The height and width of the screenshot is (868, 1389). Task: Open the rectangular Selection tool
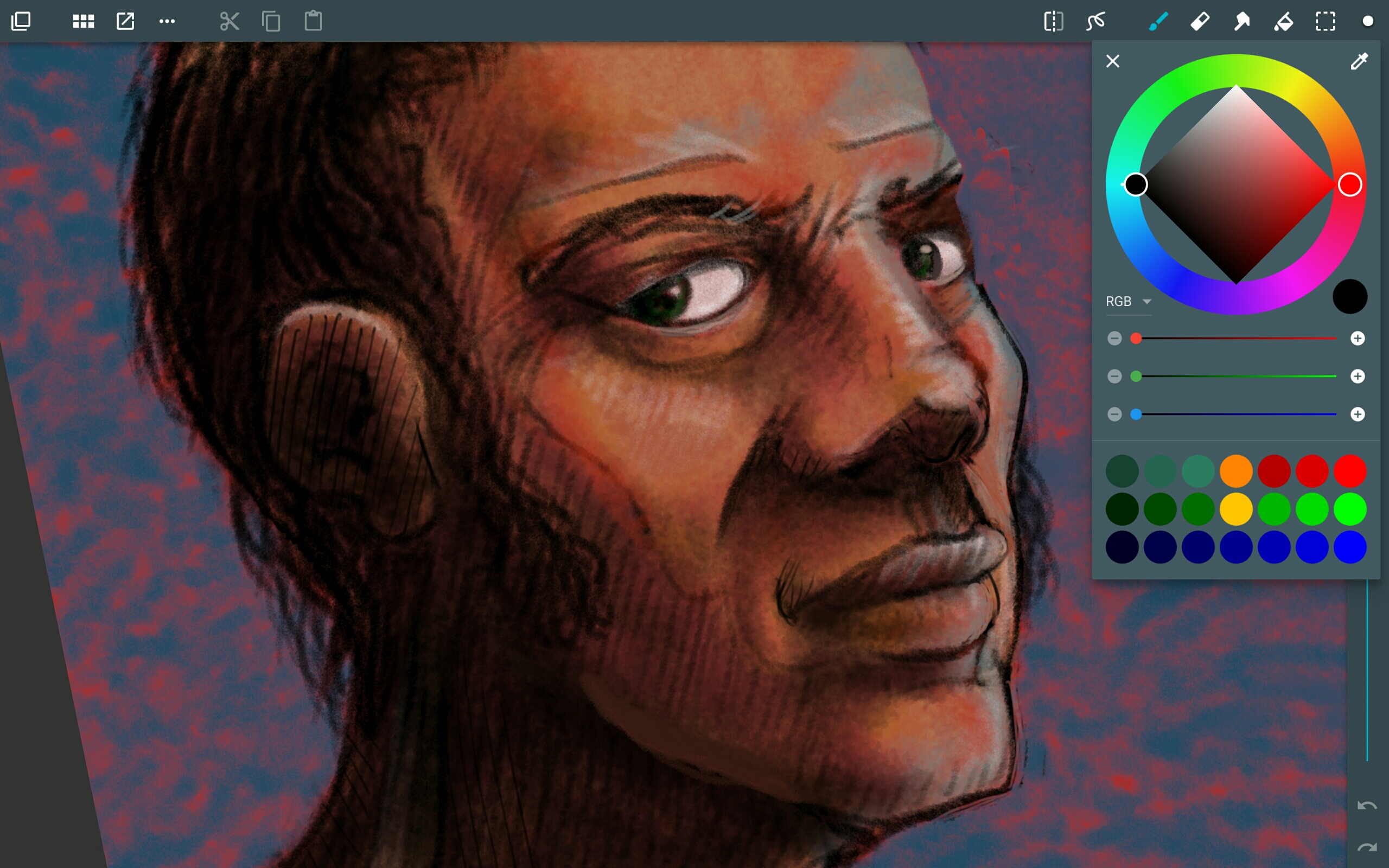click(1327, 21)
